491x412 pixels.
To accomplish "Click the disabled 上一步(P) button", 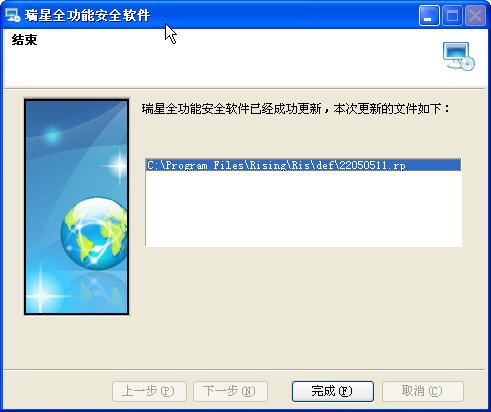I will (149, 391).
